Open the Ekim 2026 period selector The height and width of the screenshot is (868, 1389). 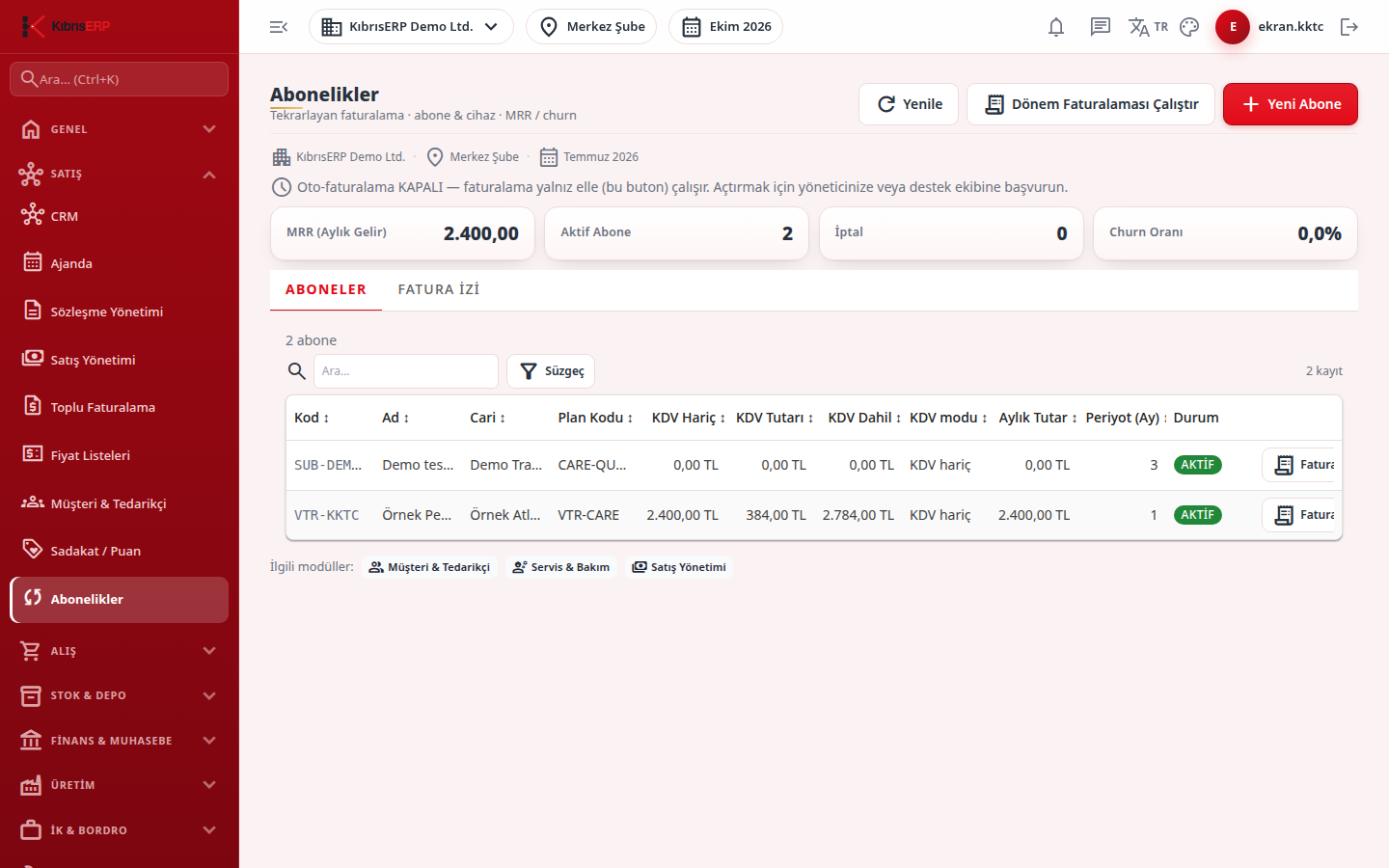(x=725, y=27)
